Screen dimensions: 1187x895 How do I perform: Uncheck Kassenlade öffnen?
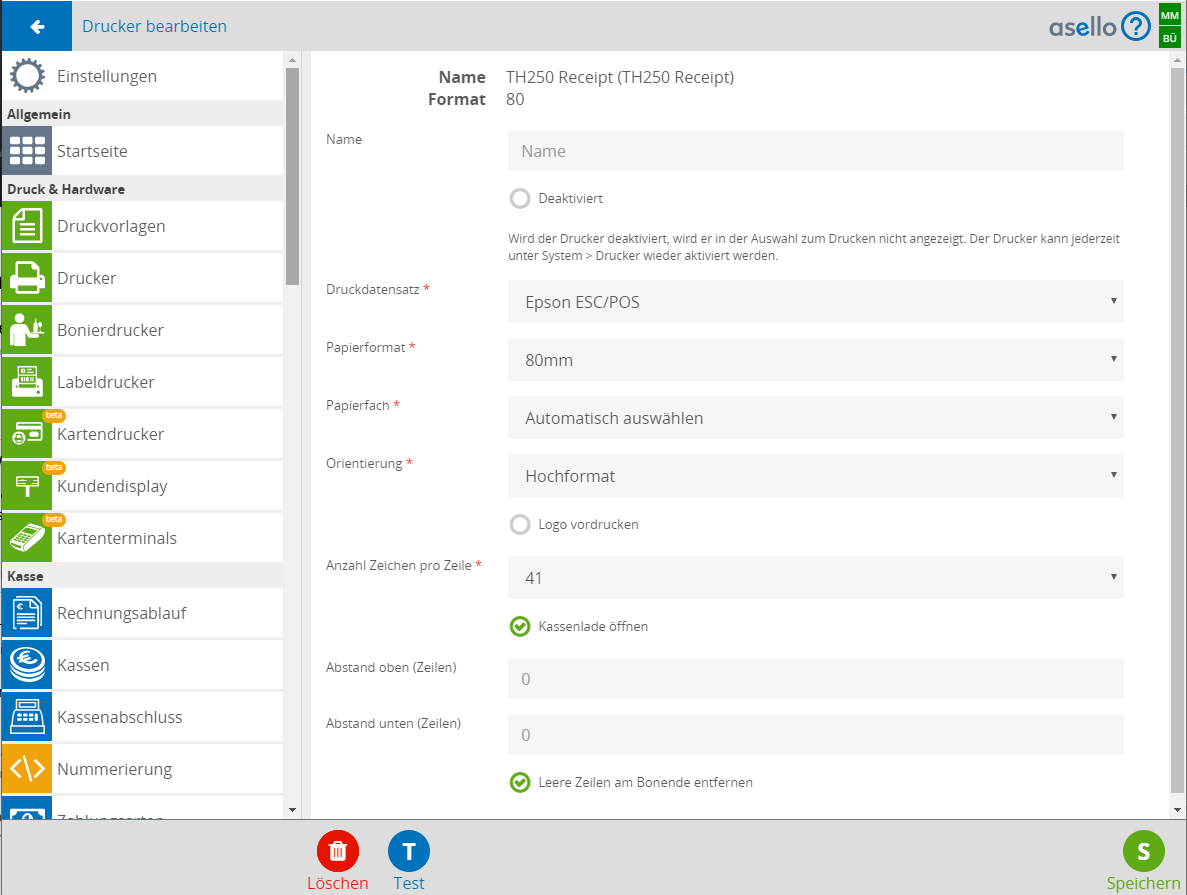[520, 627]
